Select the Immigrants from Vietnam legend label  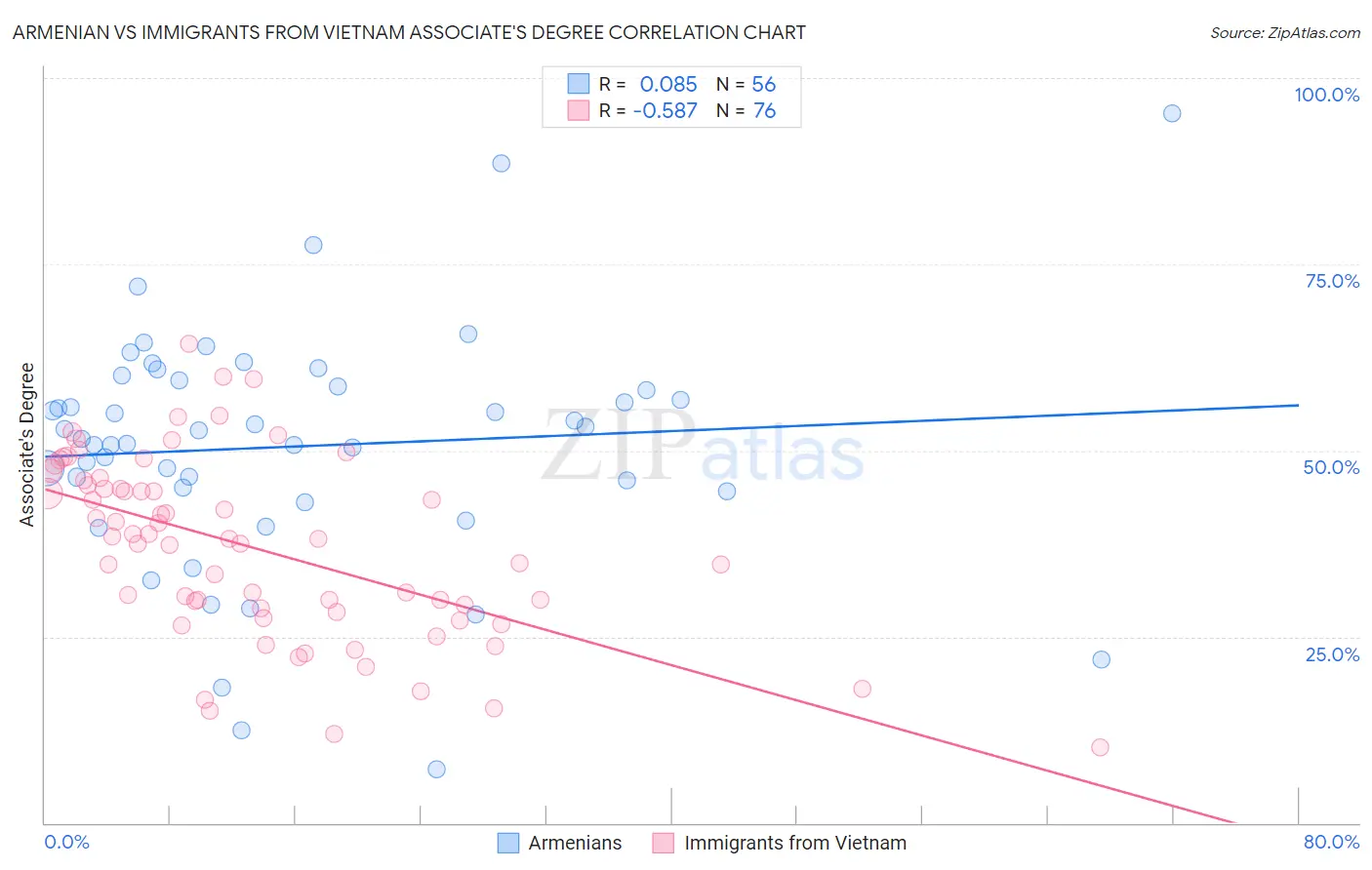click(x=795, y=843)
